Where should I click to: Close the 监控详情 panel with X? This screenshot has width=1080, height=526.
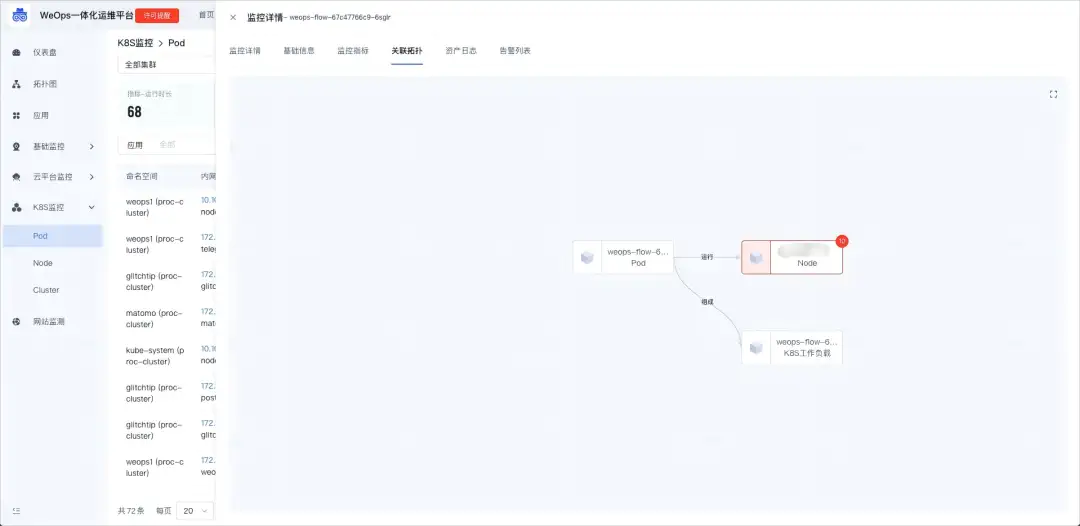[x=233, y=17]
